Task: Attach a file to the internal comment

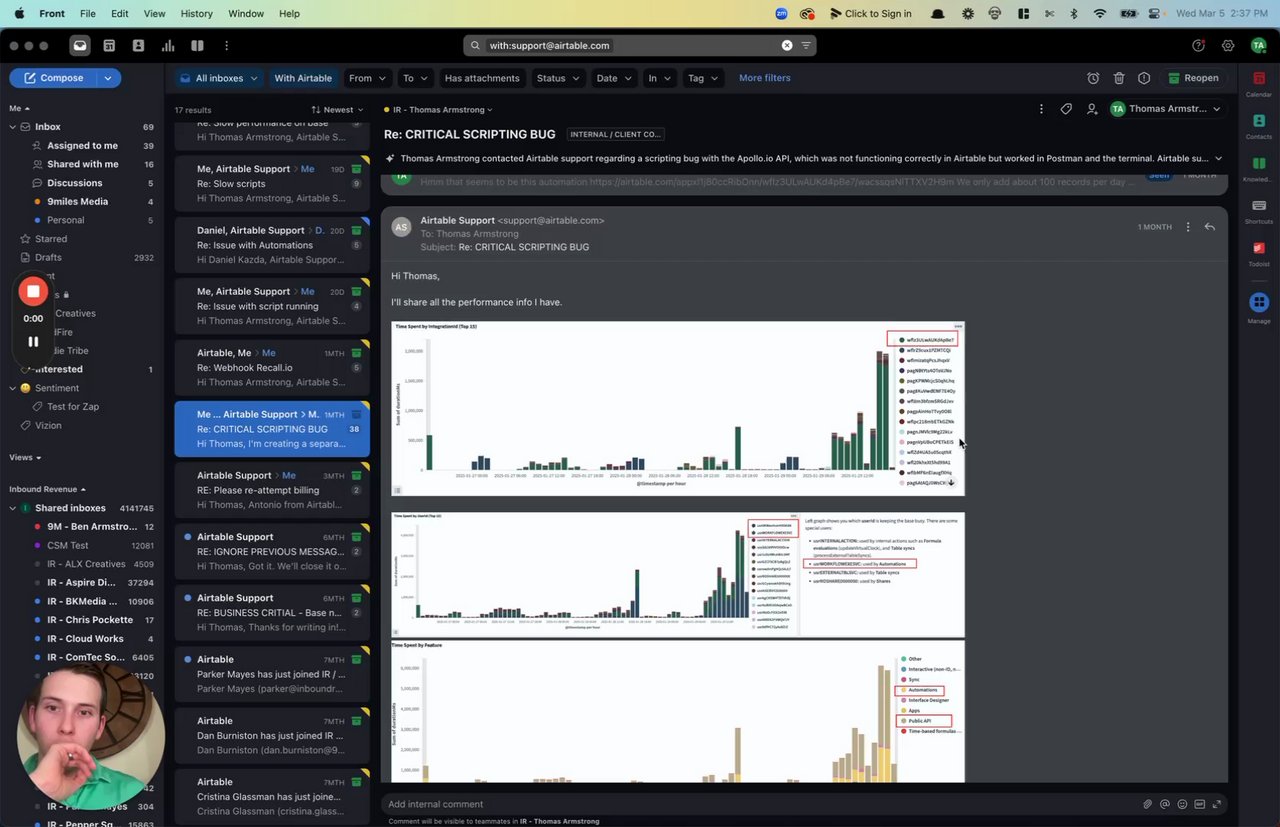Action: 1148,804
